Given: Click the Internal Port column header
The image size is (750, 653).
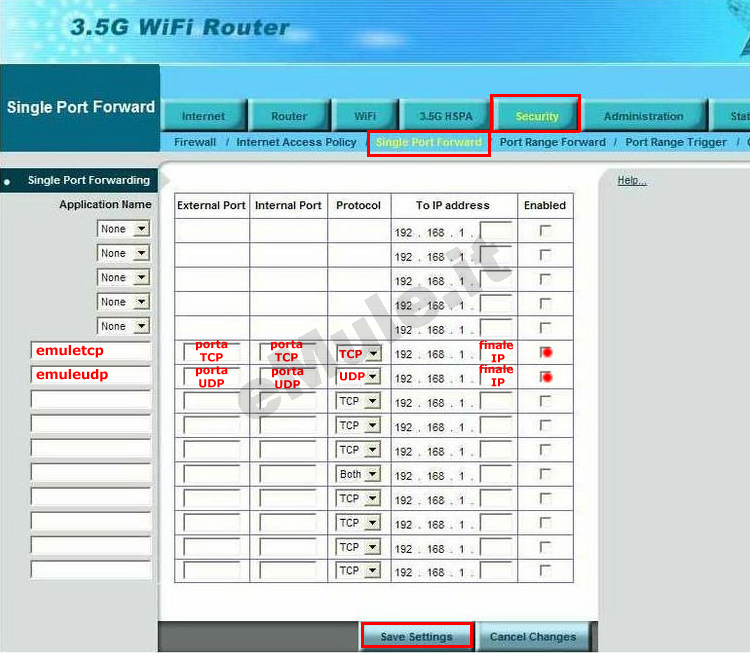Looking at the screenshot, I should [288, 205].
